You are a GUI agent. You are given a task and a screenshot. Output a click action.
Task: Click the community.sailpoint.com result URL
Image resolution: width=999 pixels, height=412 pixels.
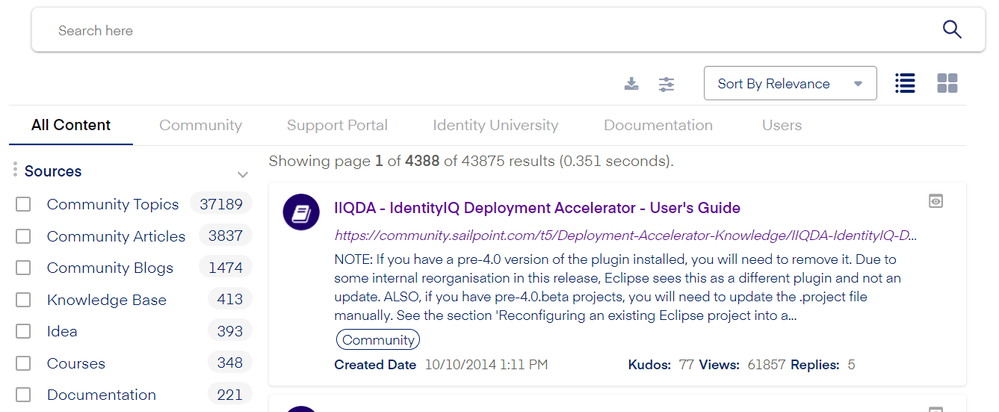pyautogui.click(x=625, y=236)
